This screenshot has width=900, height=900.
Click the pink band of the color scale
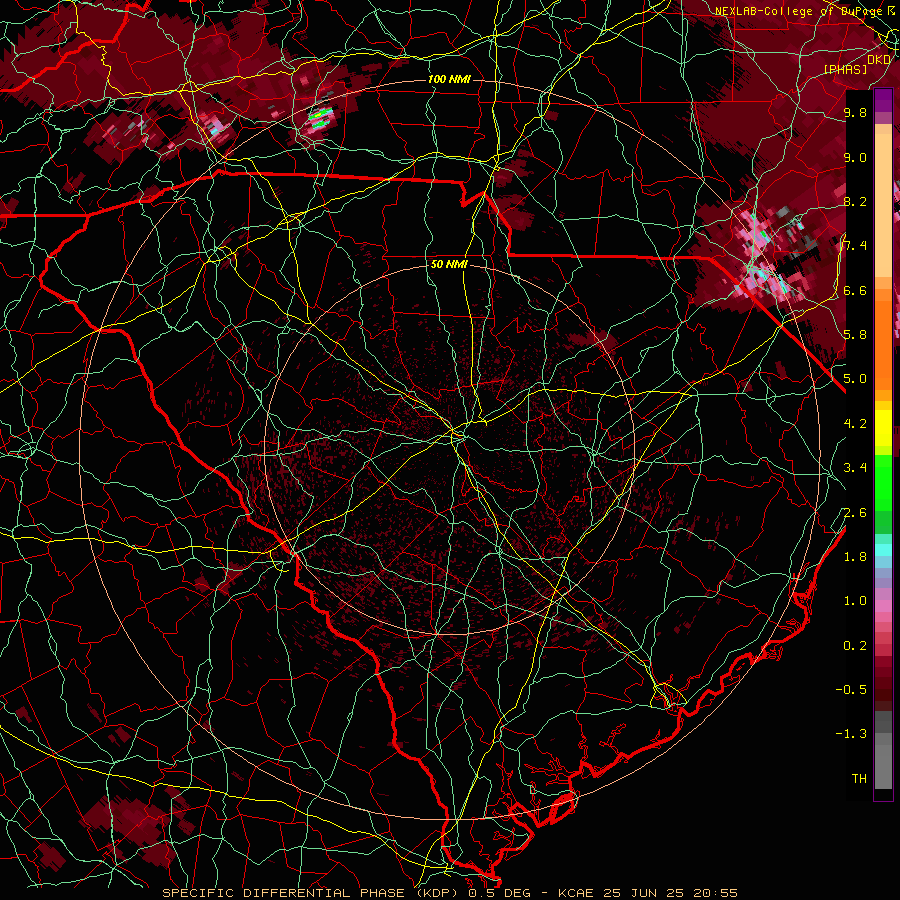click(x=883, y=606)
